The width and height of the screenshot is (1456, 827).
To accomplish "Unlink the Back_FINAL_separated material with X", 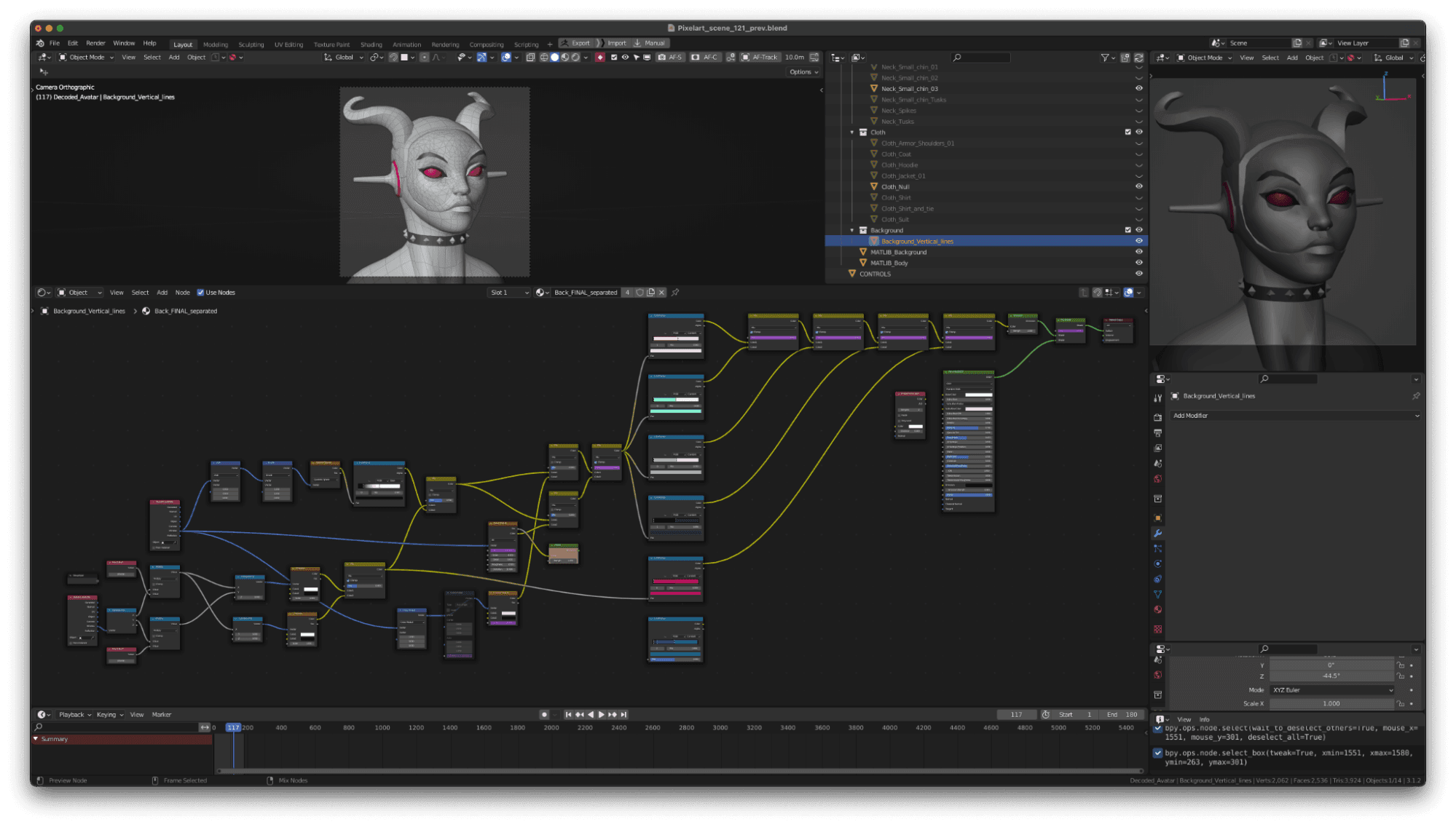I will pos(661,293).
